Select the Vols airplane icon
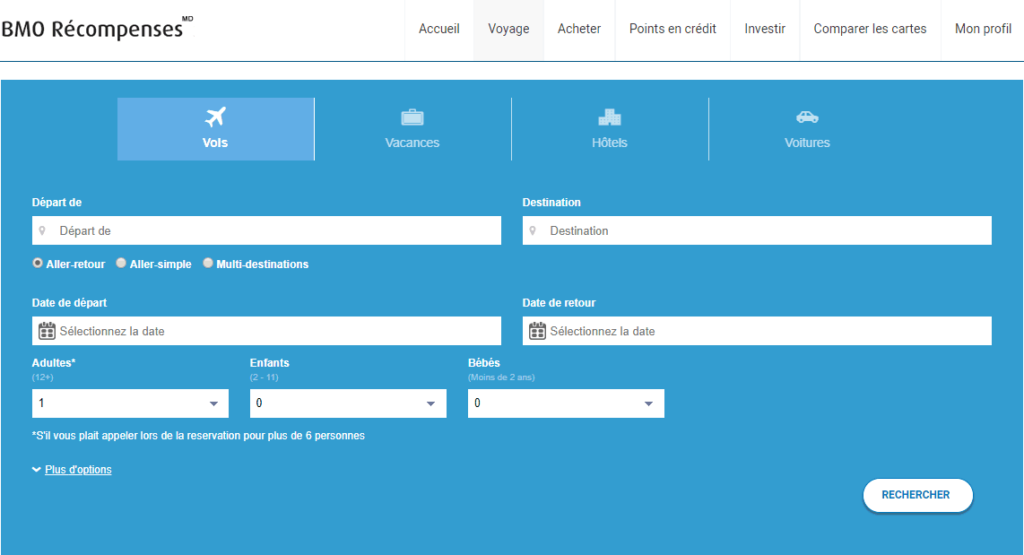This screenshot has height=555, width=1024. (x=215, y=117)
